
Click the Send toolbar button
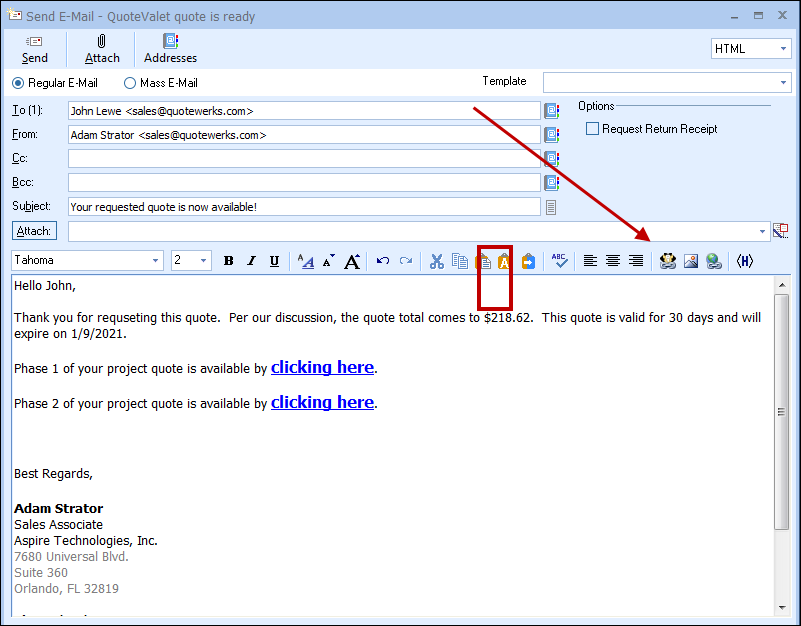pyautogui.click(x=35, y=49)
